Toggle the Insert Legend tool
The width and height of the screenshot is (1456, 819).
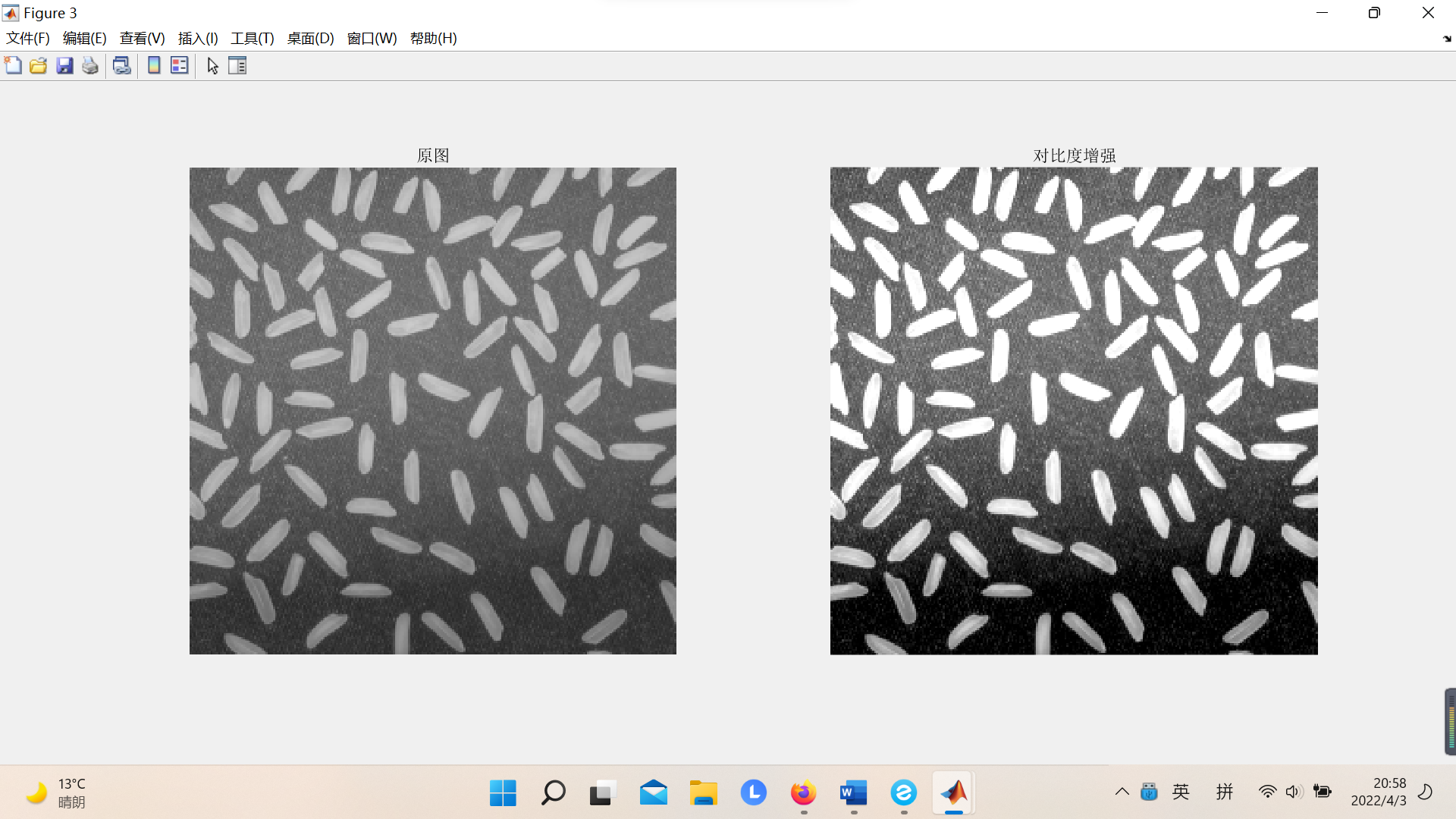[180, 66]
